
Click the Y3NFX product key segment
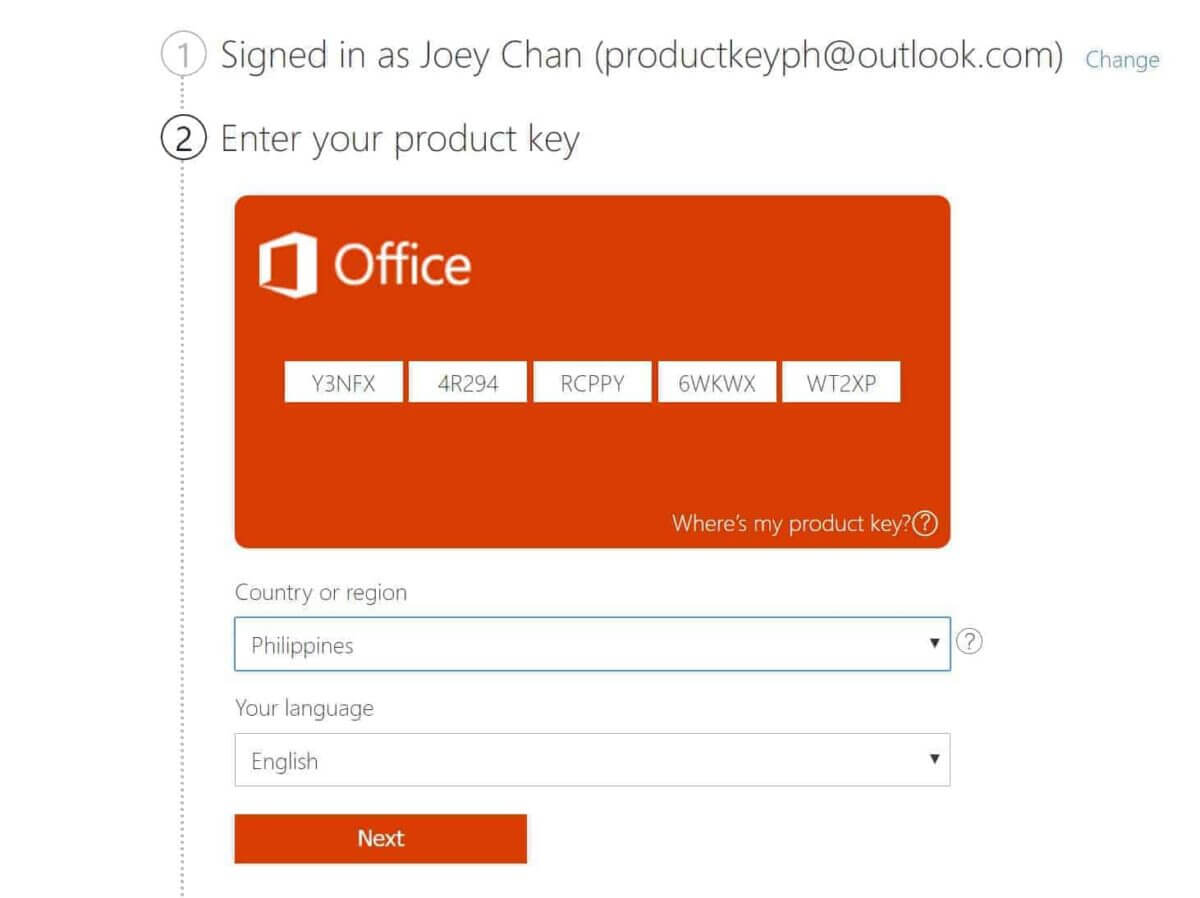pyautogui.click(x=343, y=381)
